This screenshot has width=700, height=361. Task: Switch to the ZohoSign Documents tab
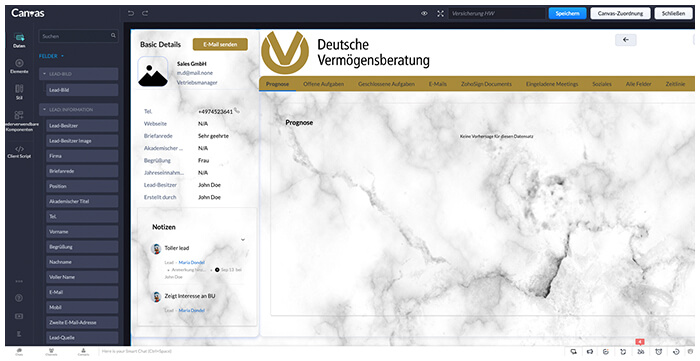click(x=486, y=84)
